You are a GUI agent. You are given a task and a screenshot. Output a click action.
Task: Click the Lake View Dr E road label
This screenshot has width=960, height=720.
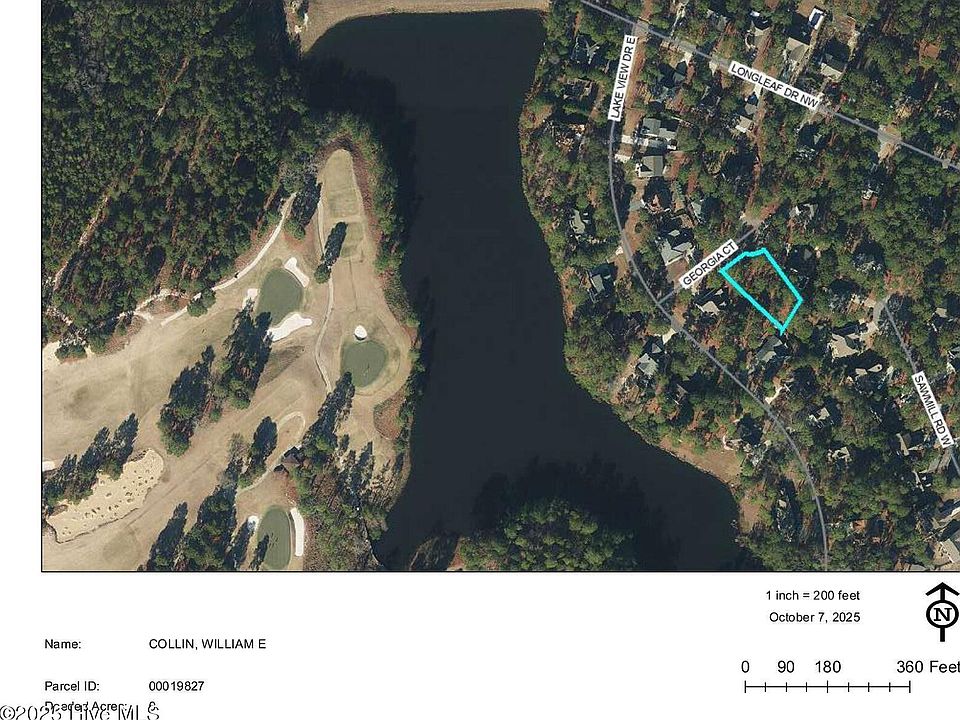tap(623, 77)
